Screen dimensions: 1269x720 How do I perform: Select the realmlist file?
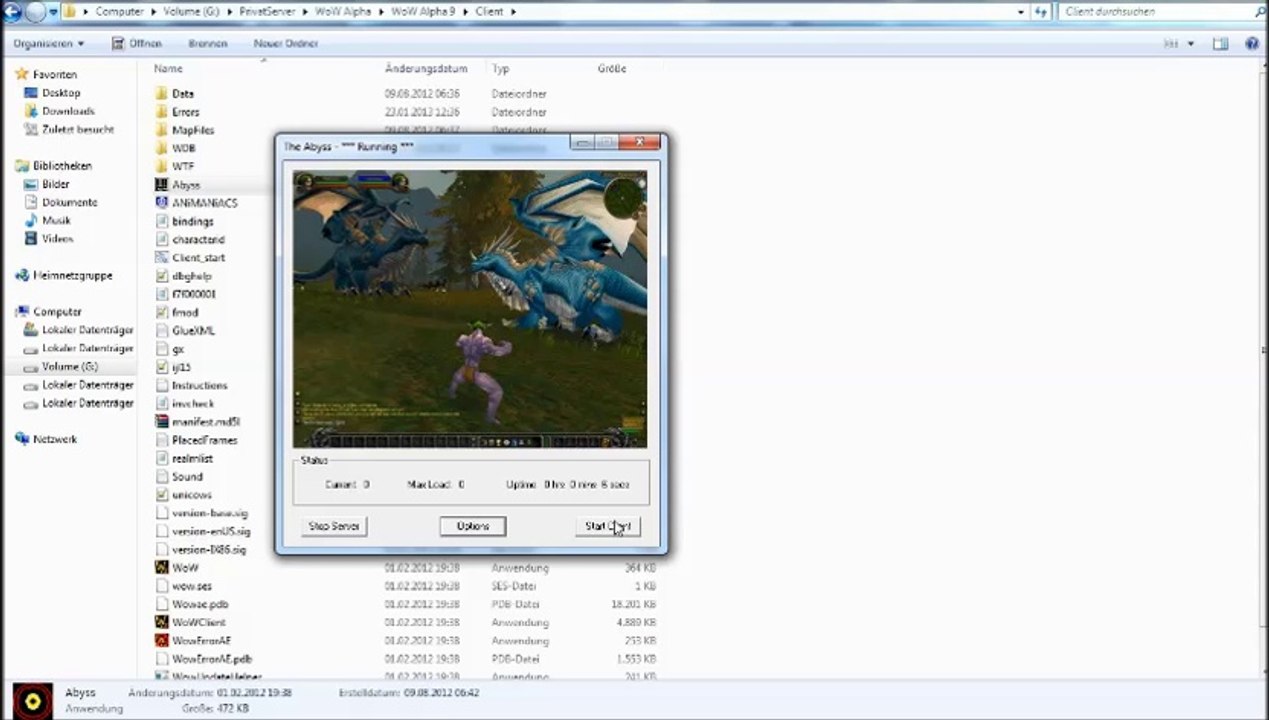[192, 459]
